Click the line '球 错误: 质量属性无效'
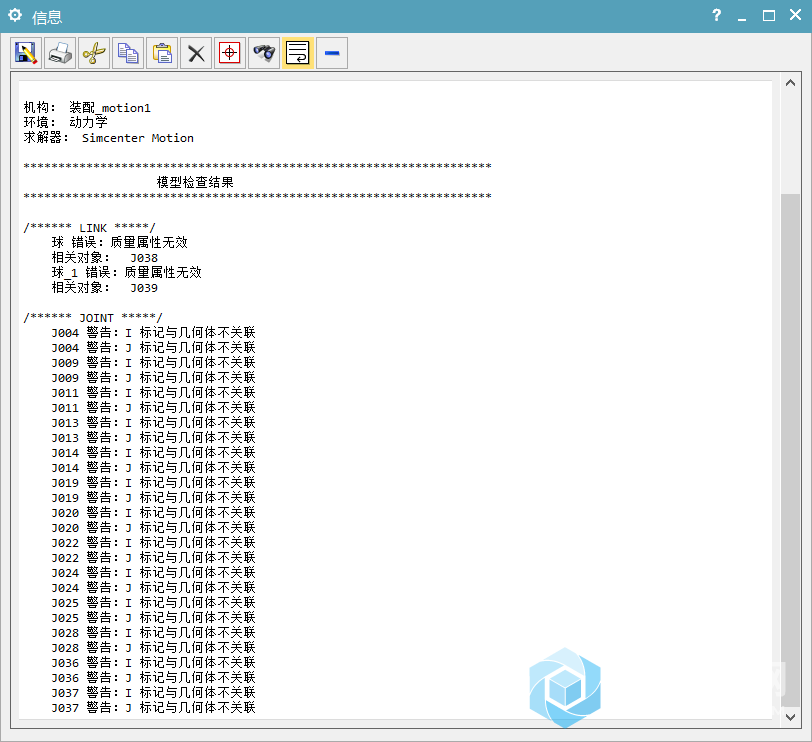The image size is (812, 742). [120, 242]
